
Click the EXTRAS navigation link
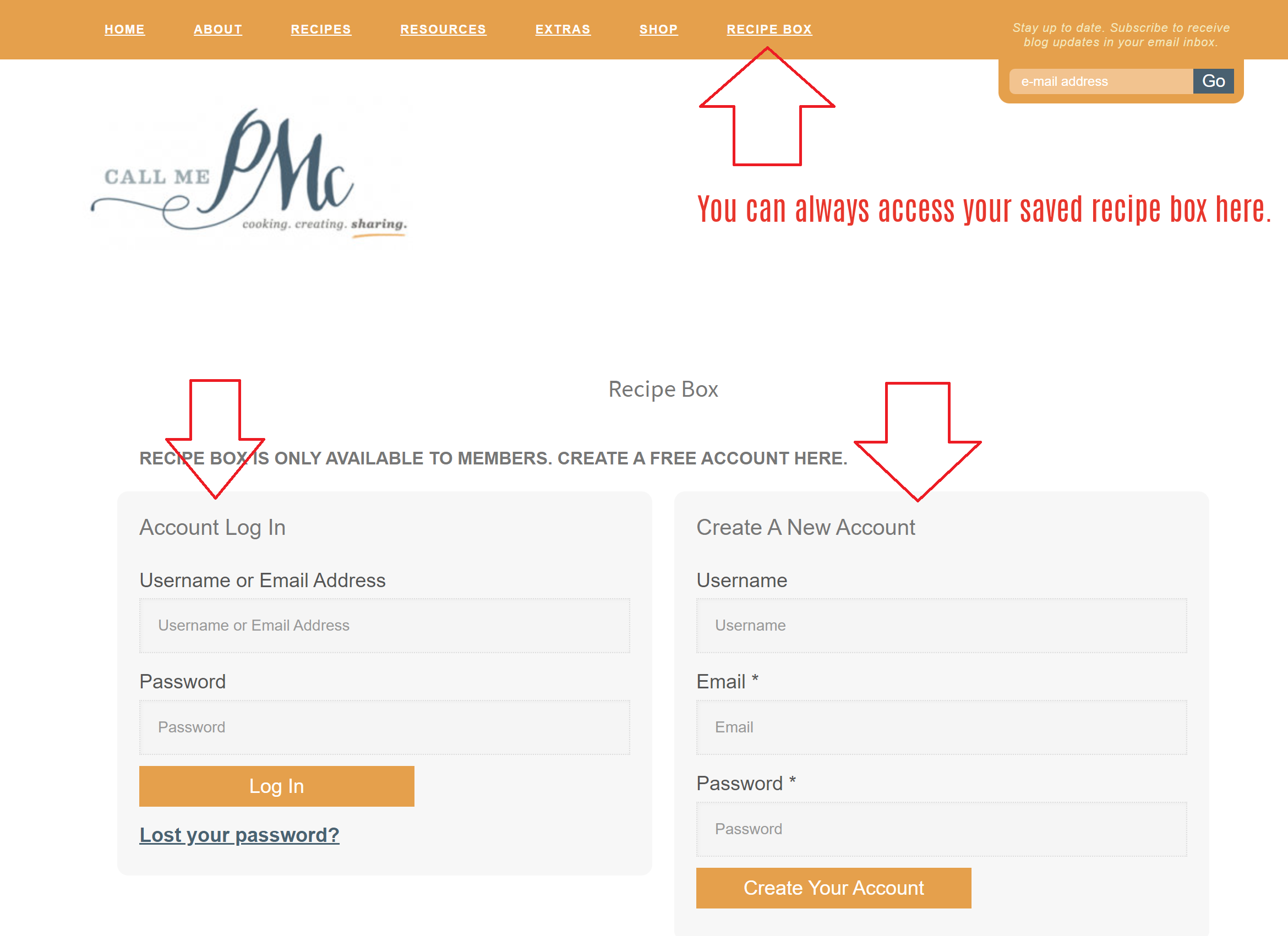click(563, 29)
